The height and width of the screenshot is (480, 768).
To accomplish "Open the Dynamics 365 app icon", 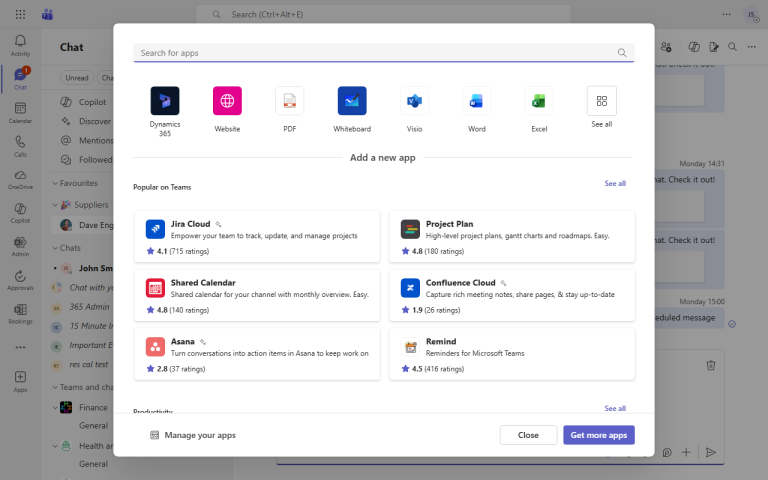I will [x=165, y=101].
